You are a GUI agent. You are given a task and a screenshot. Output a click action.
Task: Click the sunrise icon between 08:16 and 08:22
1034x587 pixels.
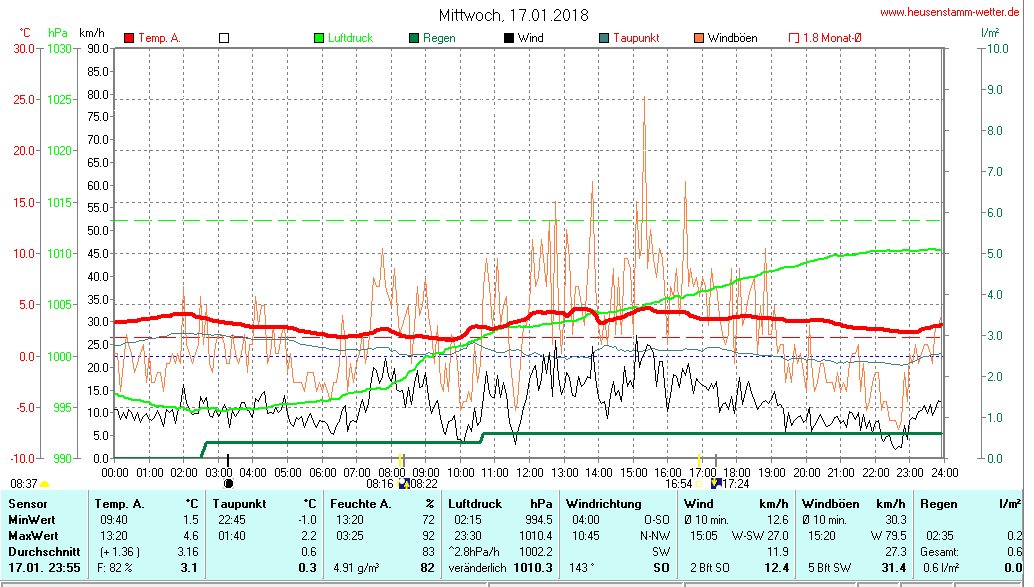403,484
